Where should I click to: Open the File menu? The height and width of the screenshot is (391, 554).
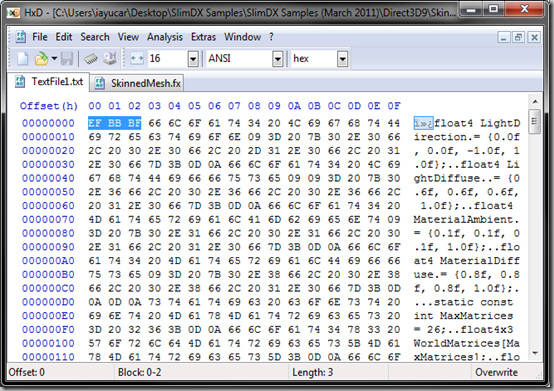tap(40, 37)
